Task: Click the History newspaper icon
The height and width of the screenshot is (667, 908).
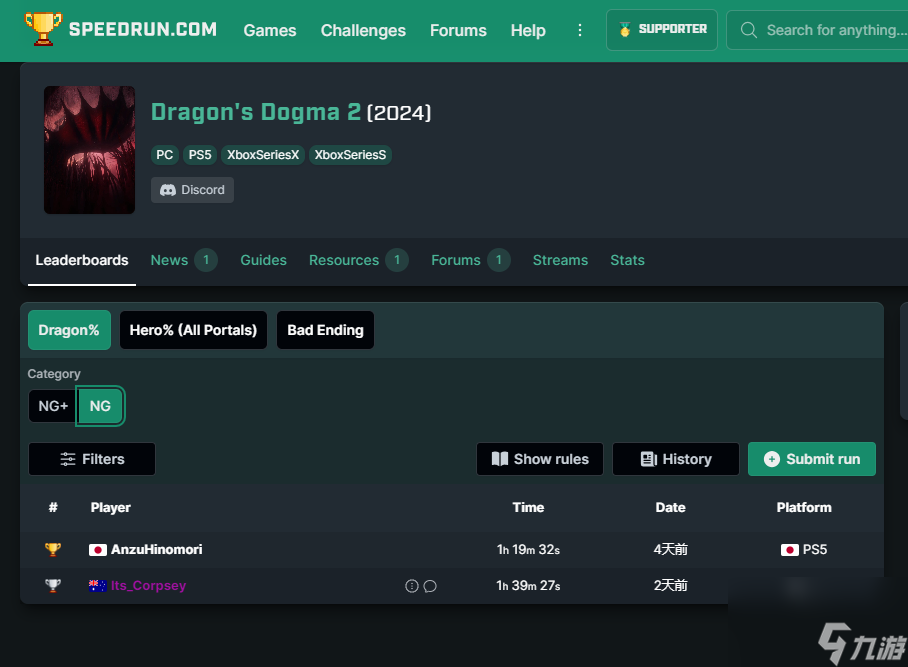Action: (649, 459)
